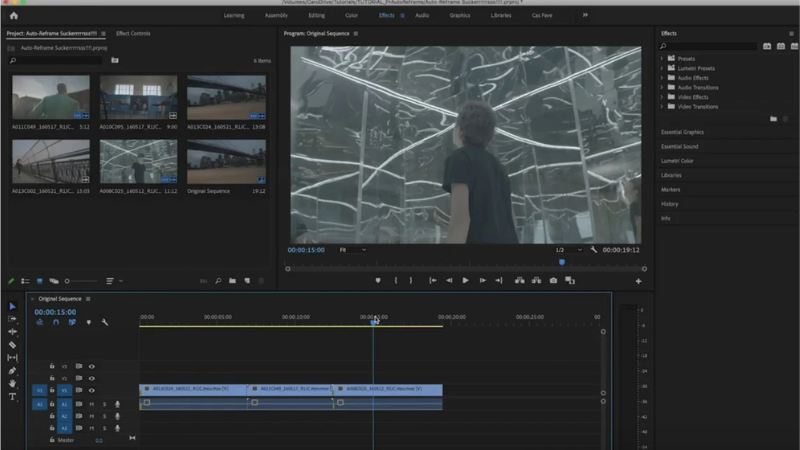
Task: Select the Razor tool in the toolbar
Action: 12,344
